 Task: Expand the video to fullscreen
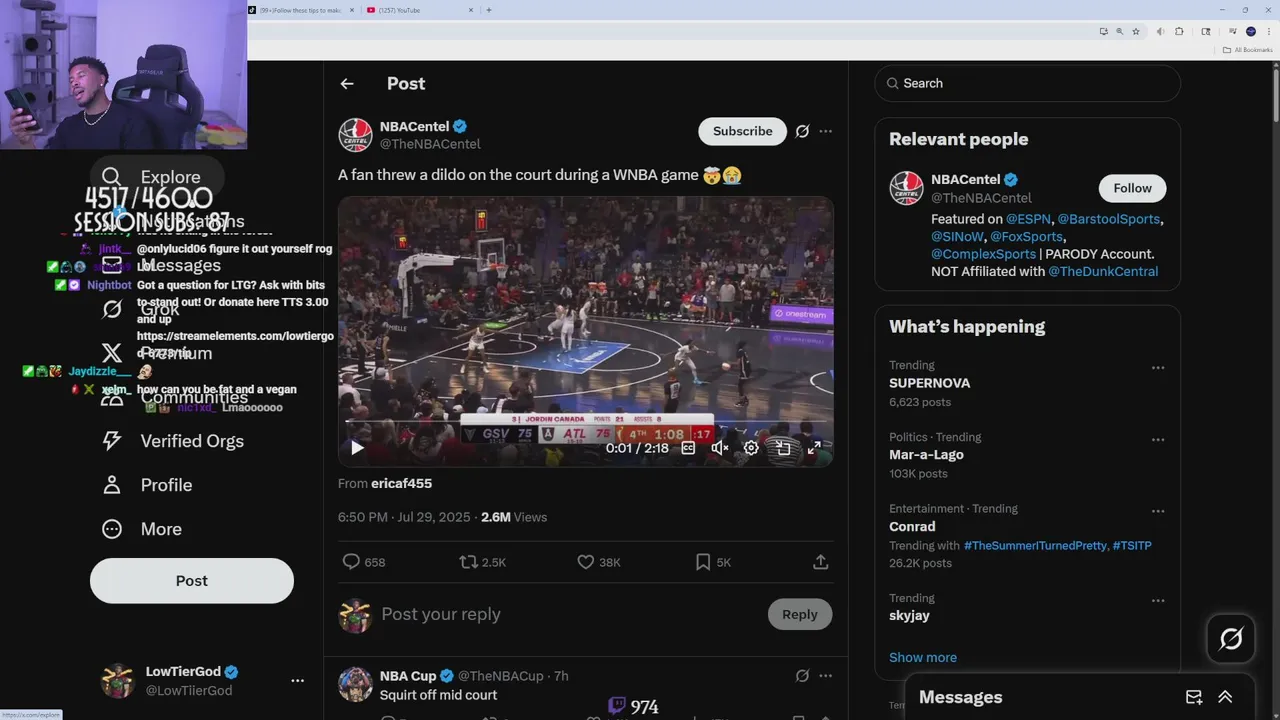click(814, 448)
